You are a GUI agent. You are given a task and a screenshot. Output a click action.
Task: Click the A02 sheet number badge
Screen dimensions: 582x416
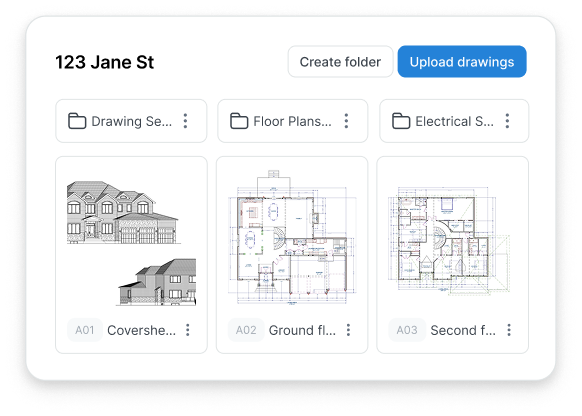(x=246, y=330)
